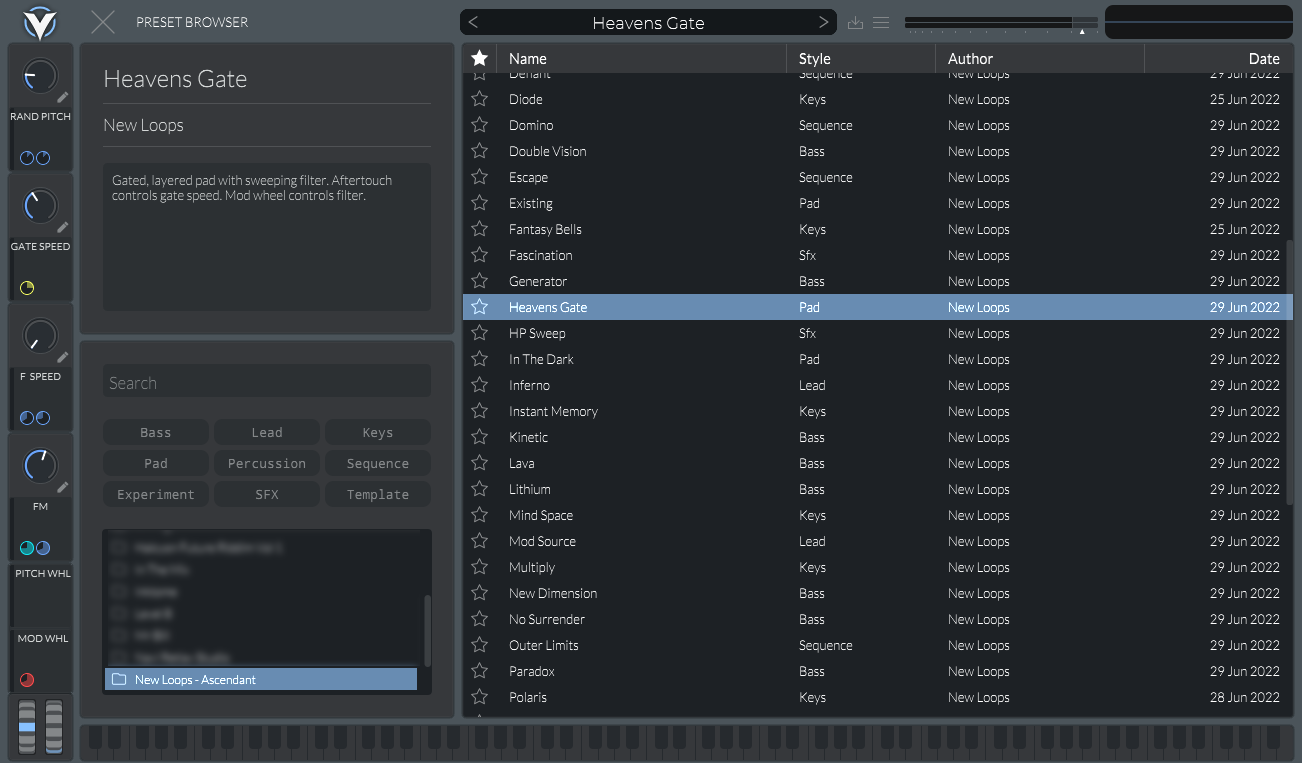
Task: Close the preset browser with the X icon
Action: pos(102,22)
